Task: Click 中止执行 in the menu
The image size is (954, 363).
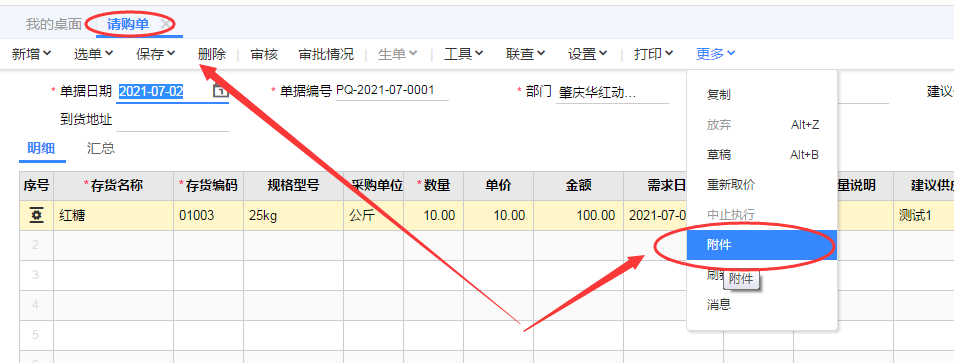Action: [762, 215]
